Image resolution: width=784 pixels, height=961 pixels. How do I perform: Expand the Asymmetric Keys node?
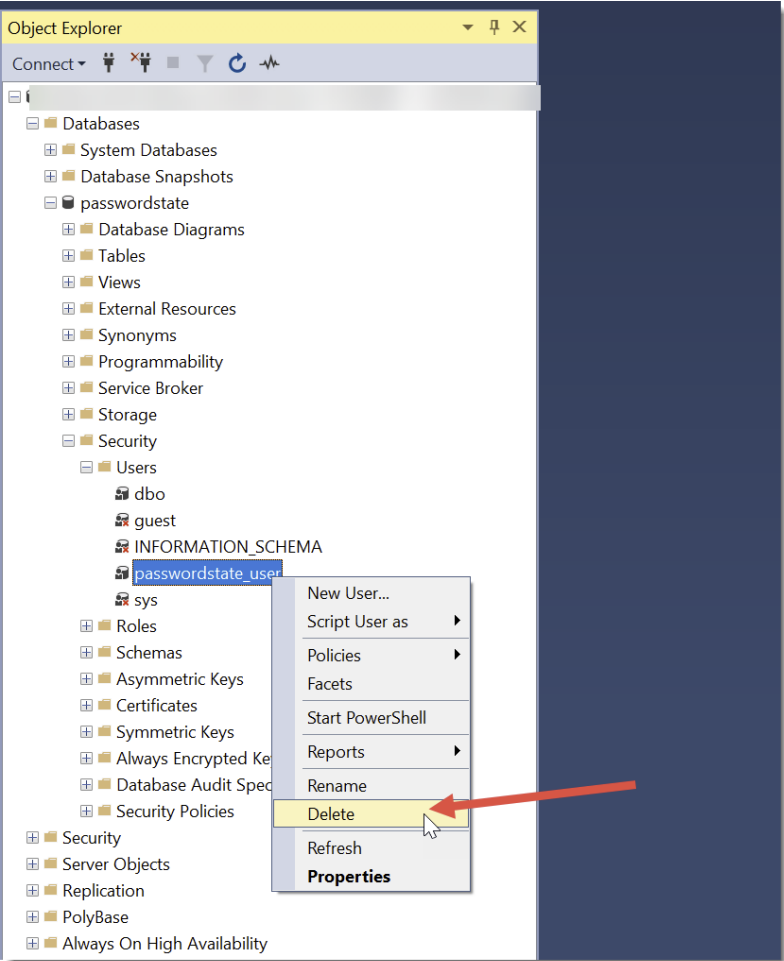(x=86, y=679)
